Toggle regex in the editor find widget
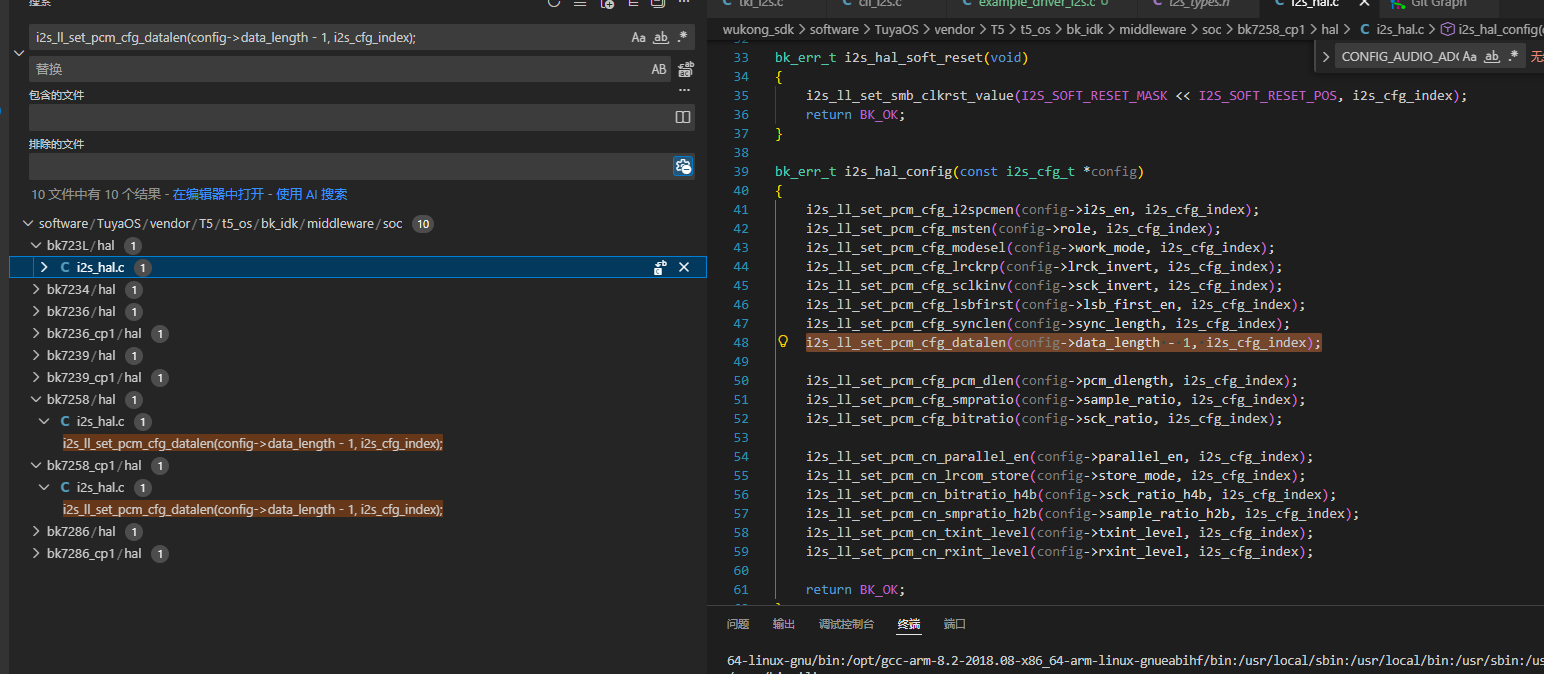The width and height of the screenshot is (1544, 674). (1513, 57)
